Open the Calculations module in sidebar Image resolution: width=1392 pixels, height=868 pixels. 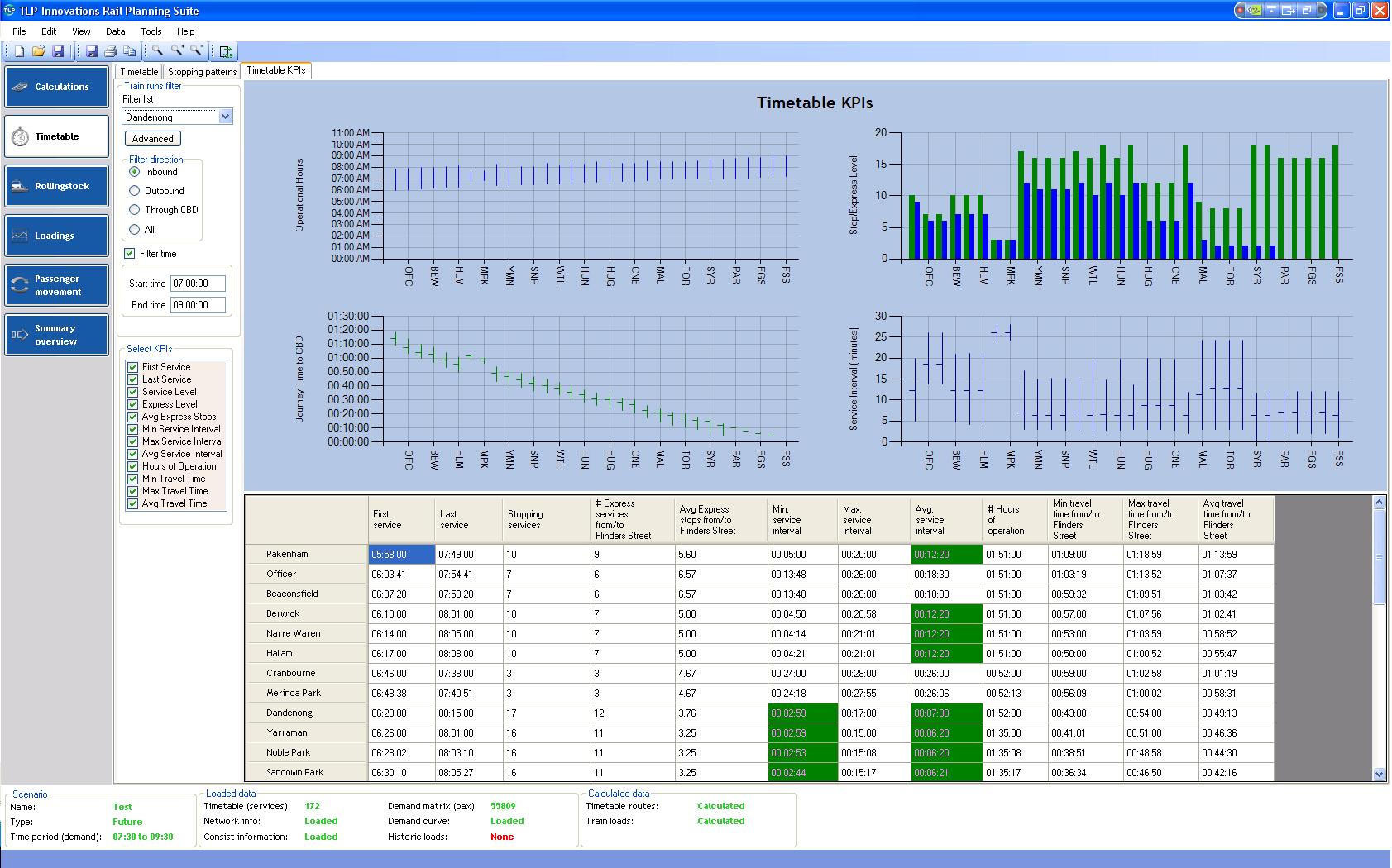56,87
